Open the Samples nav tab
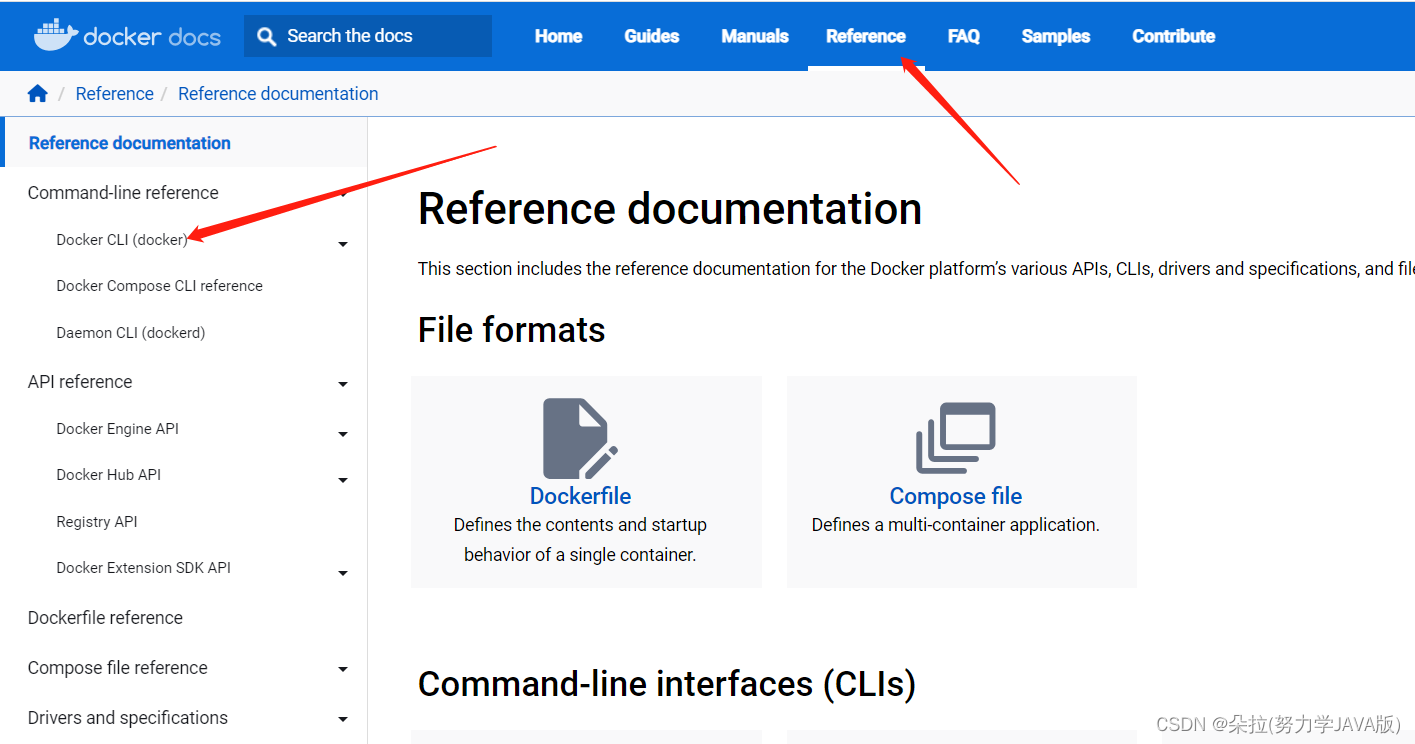Viewport: 1415px width, 744px height. click(x=1056, y=36)
